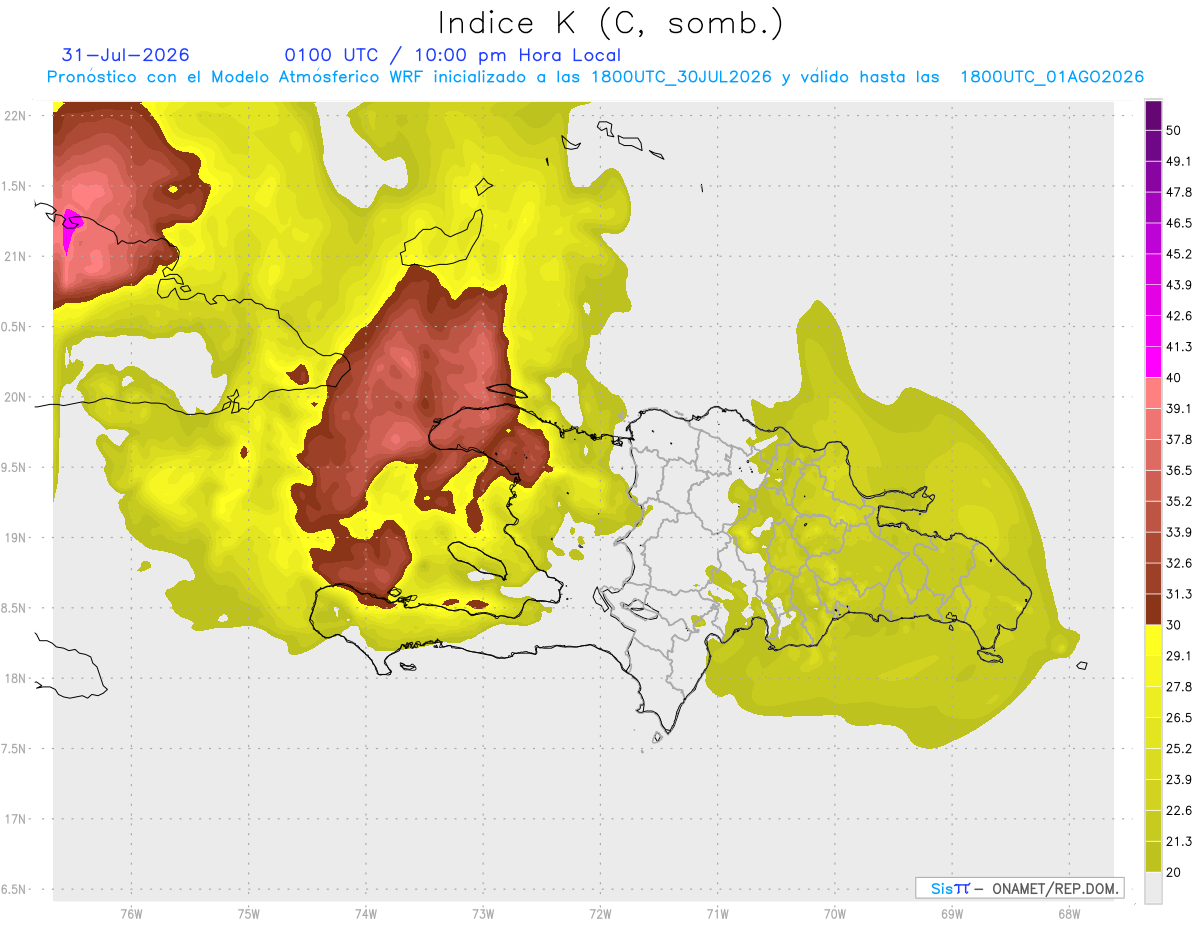Click the colorbar label '39.1'

(1179, 408)
